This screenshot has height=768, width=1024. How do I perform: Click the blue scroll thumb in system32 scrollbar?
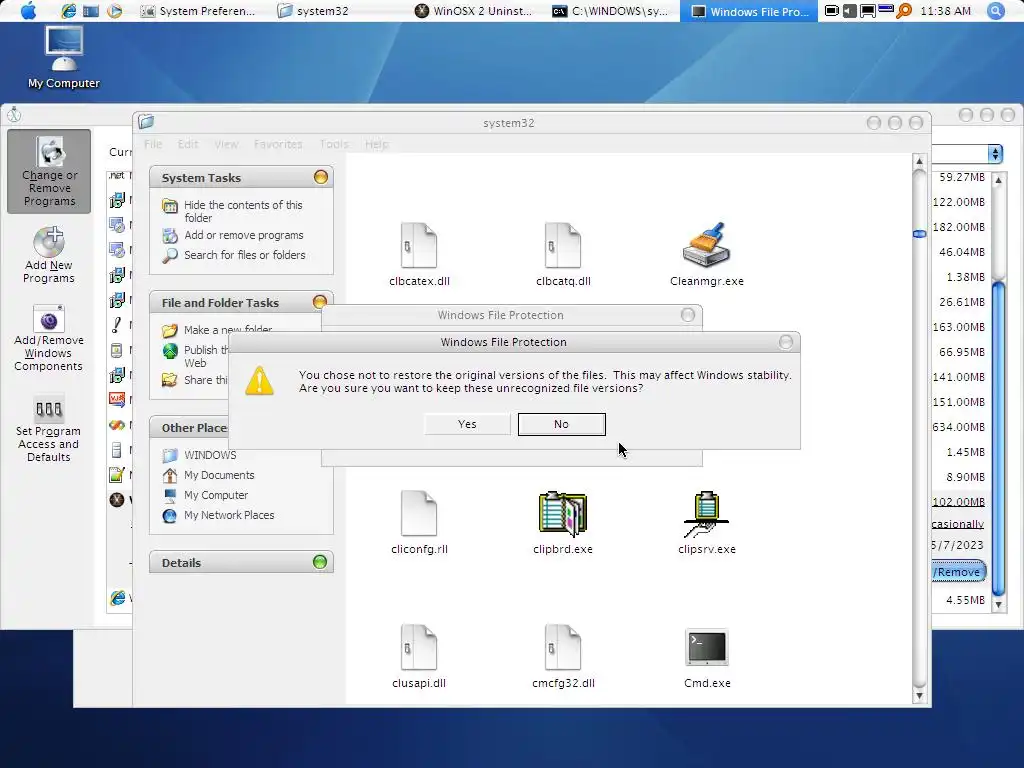coord(920,233)
